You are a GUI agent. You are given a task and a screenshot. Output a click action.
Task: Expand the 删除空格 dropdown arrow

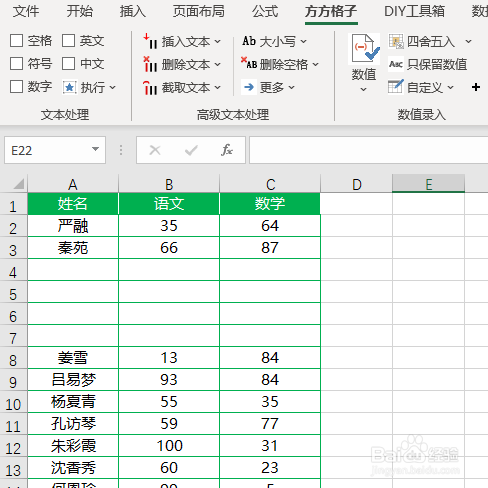point(316,64)
